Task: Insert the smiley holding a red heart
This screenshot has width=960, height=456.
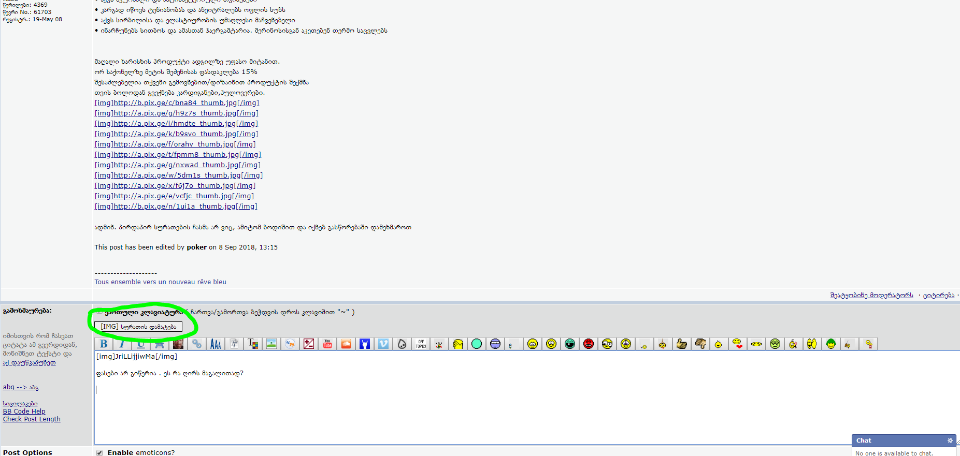Action: [738, 344]
